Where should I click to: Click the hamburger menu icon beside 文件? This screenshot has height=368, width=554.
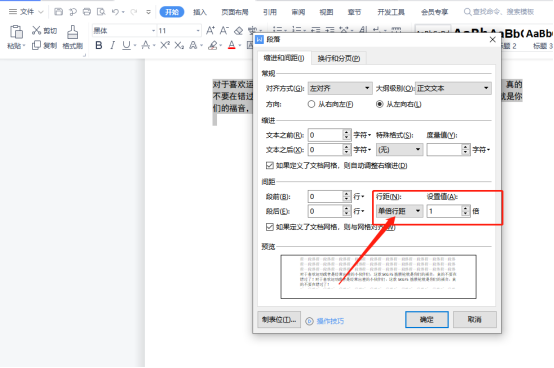[13, 12]
